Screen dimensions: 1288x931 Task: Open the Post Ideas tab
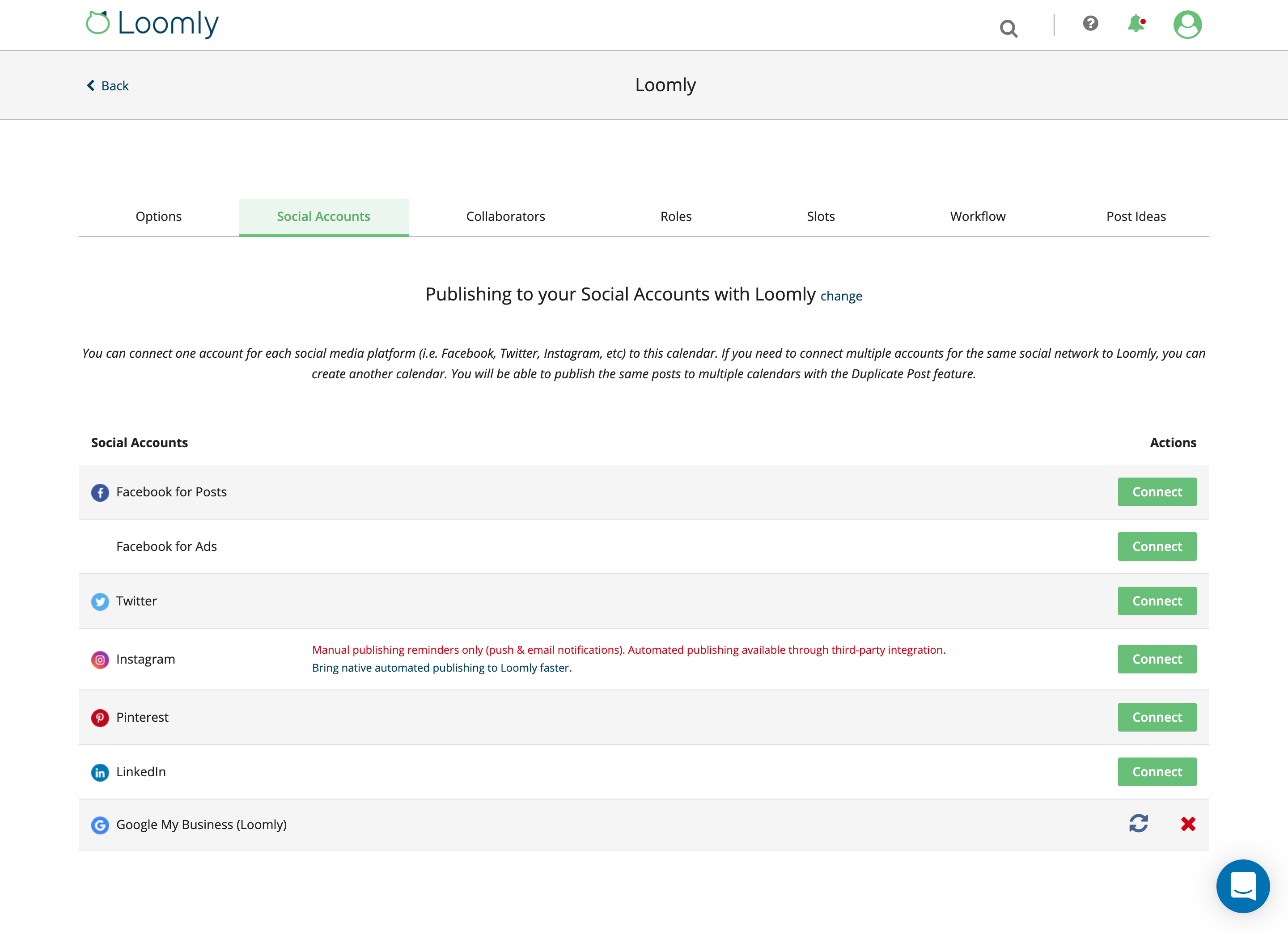click(1136, 216)
